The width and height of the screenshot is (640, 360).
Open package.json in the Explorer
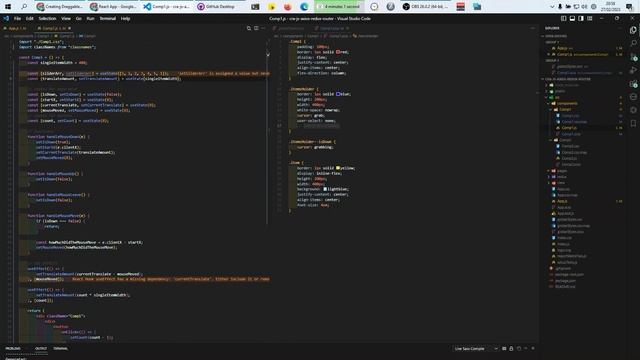pos(565,281)
